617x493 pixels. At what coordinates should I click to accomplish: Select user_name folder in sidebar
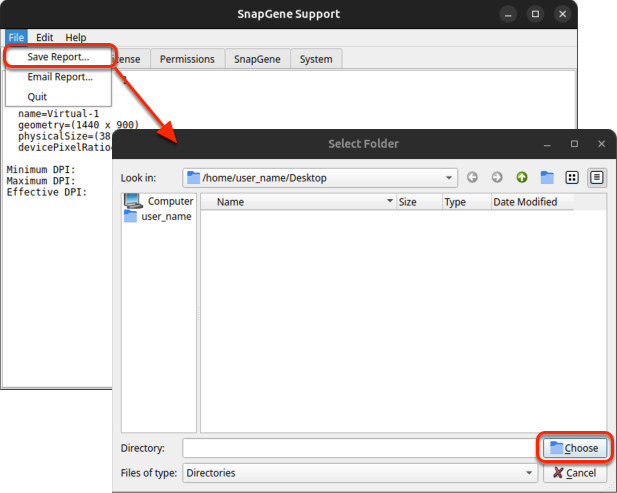coord(158,216)
